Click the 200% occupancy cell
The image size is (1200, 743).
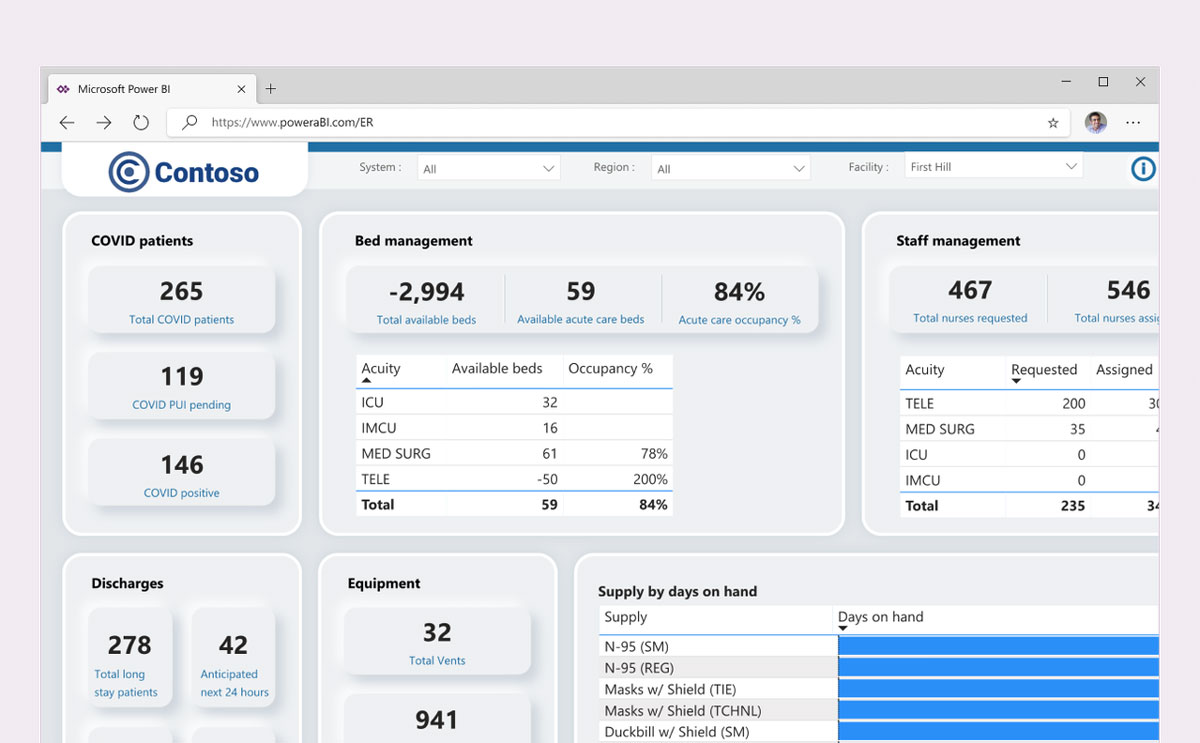pos(650,479)
